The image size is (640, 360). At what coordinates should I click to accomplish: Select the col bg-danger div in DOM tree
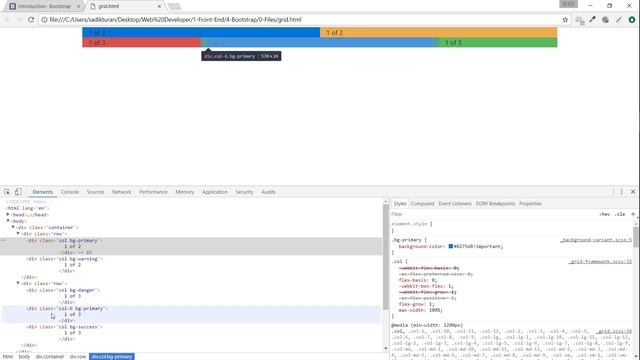[x=63, y=290]
